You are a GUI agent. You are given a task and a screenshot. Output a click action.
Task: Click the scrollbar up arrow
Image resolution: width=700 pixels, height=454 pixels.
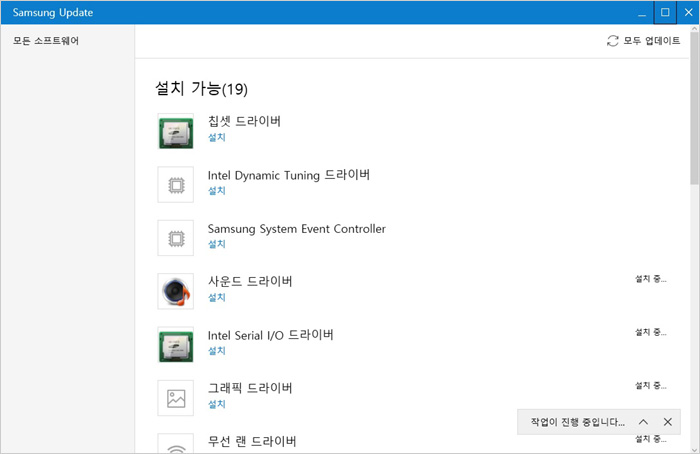(x=694, y=28)
